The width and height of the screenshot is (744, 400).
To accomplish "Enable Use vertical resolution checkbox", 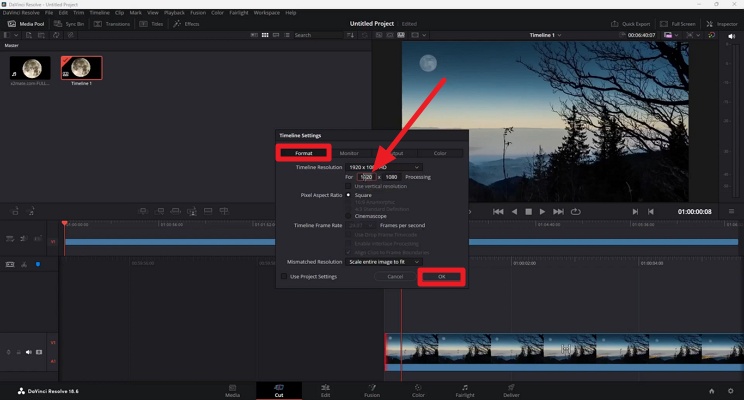I will point(348,186).
